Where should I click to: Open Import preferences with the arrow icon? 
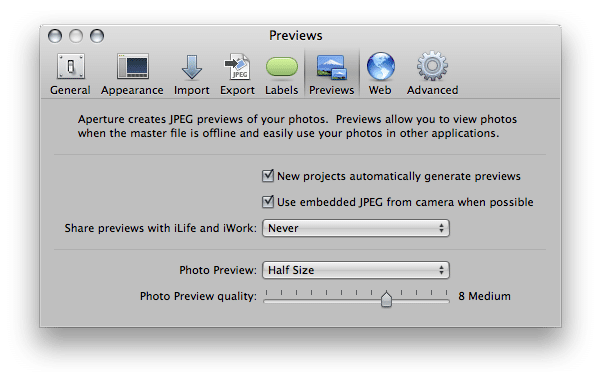click(192, 67)
